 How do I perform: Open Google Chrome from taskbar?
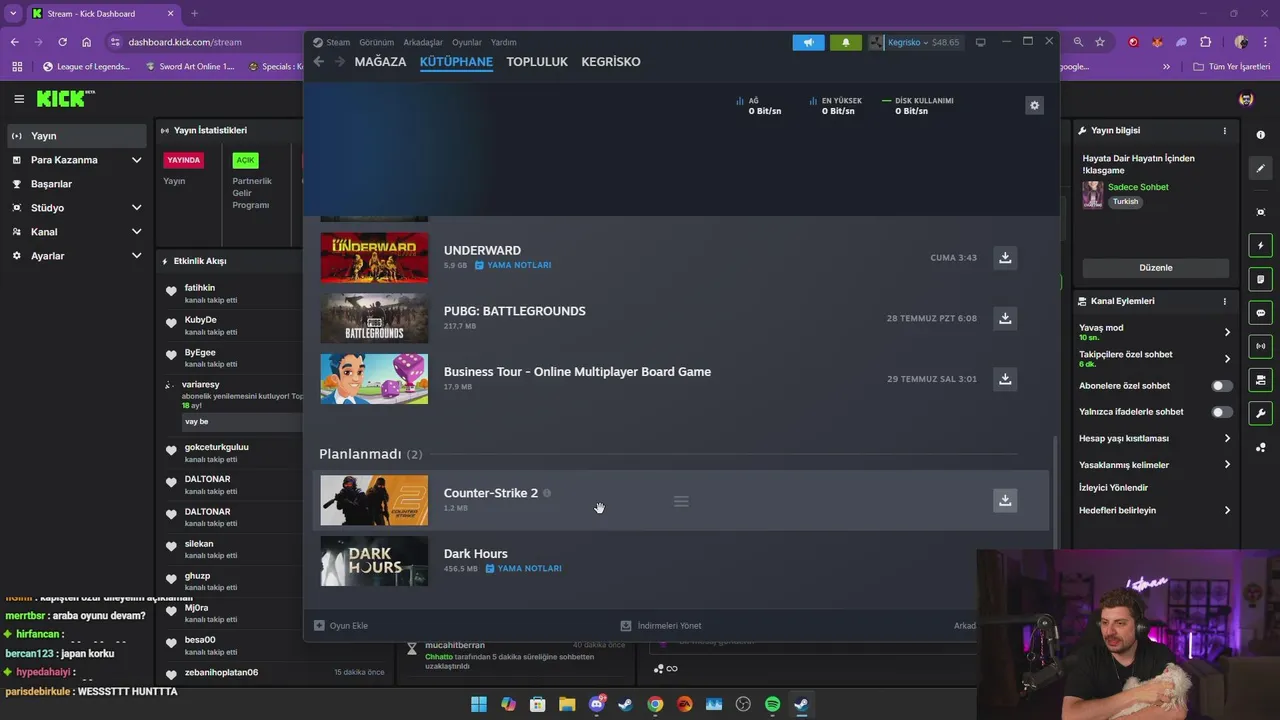click(655, 704)
